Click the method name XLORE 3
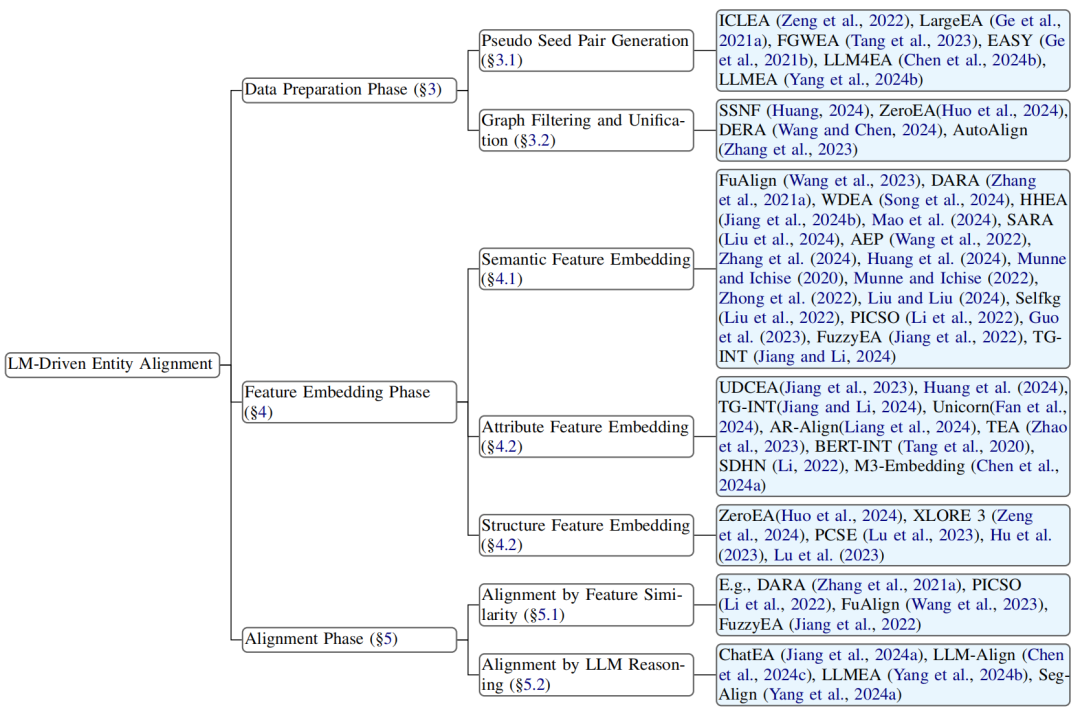Viewport: 1080px width, 708px height. pyautogui.click(x=949, y=517)
